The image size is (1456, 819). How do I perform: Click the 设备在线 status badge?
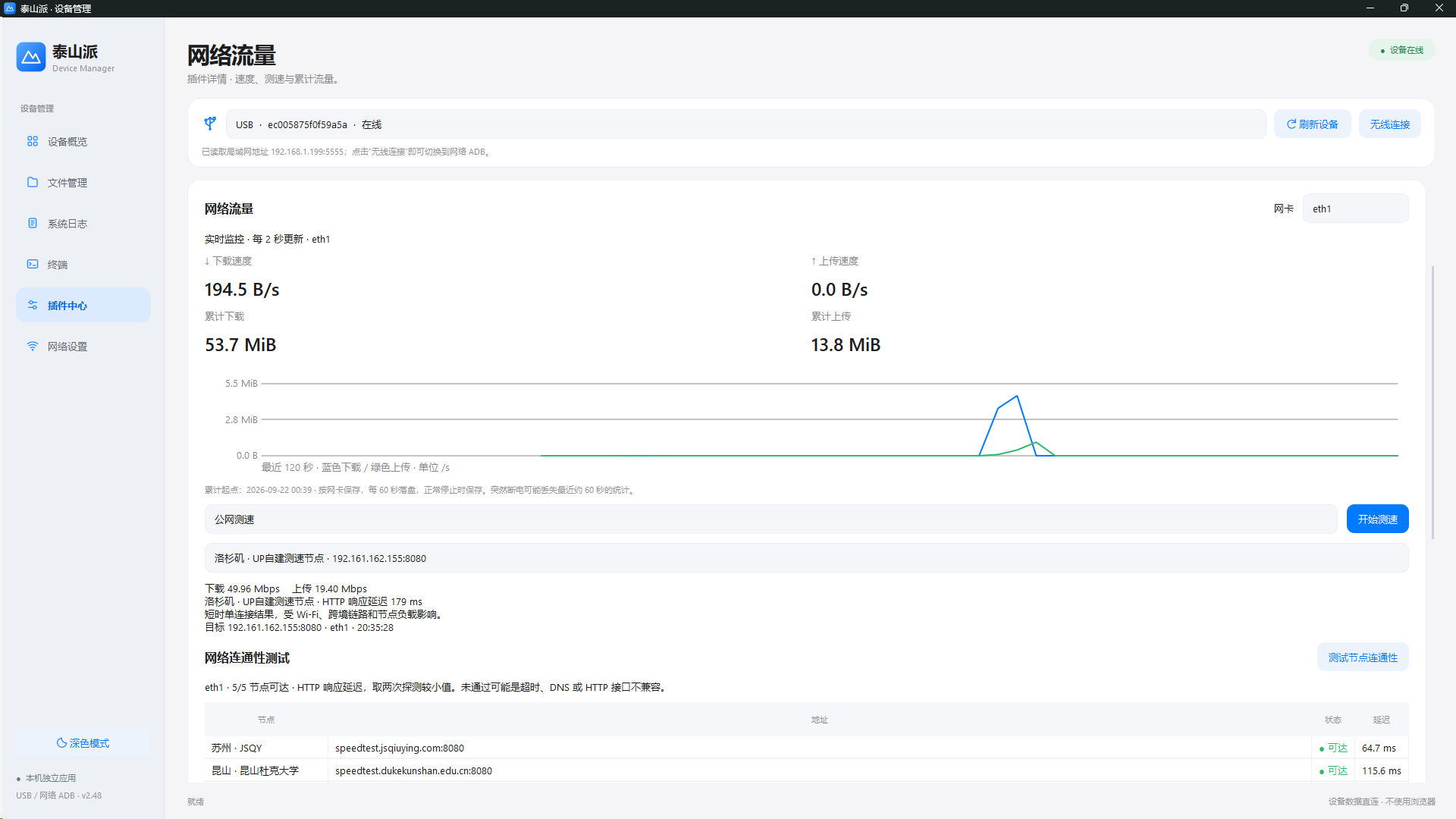tap(1401, 50)
